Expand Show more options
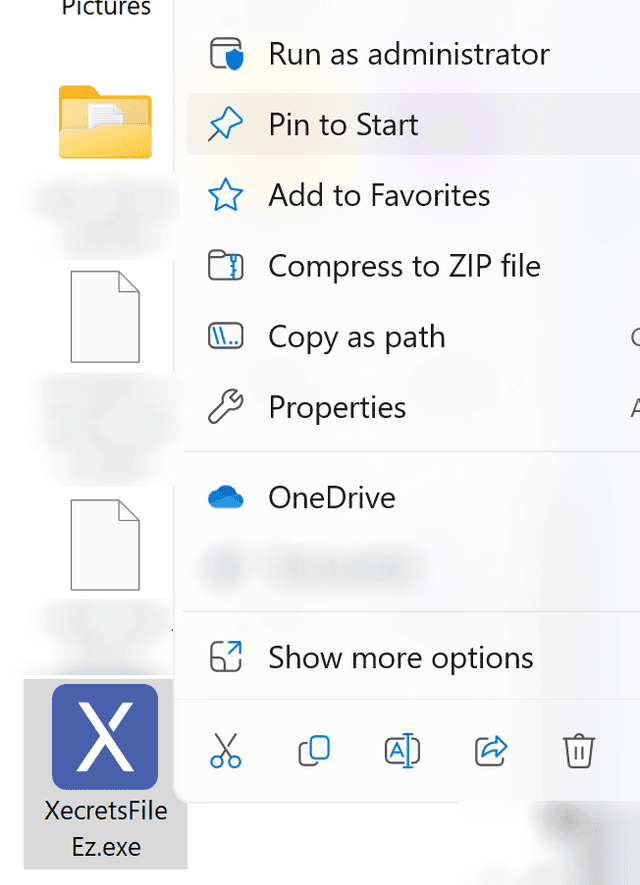This screenshot has width=640, height=885. [400, 657]
